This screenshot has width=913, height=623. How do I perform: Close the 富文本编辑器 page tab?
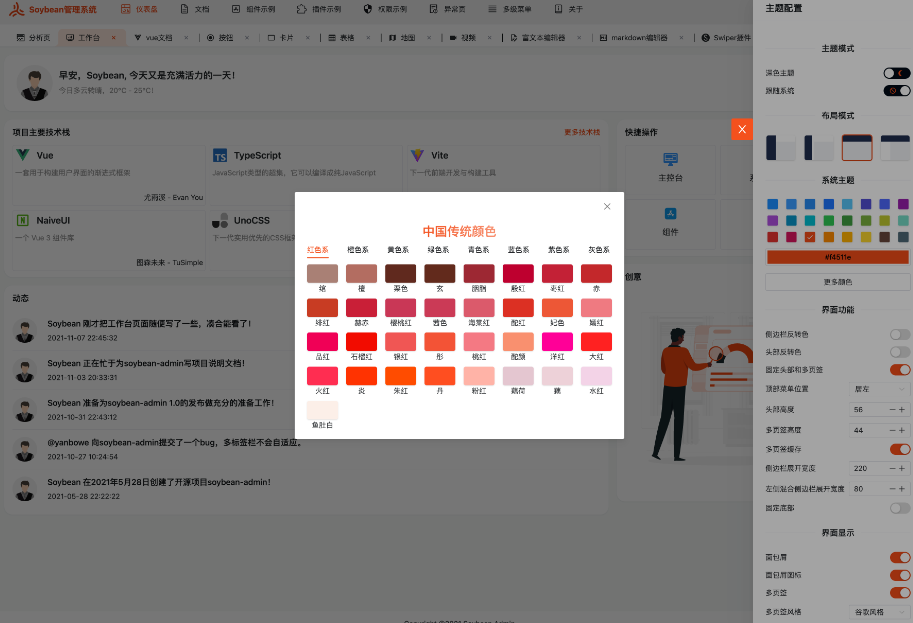pyautogui.click(x=579, y=38)
